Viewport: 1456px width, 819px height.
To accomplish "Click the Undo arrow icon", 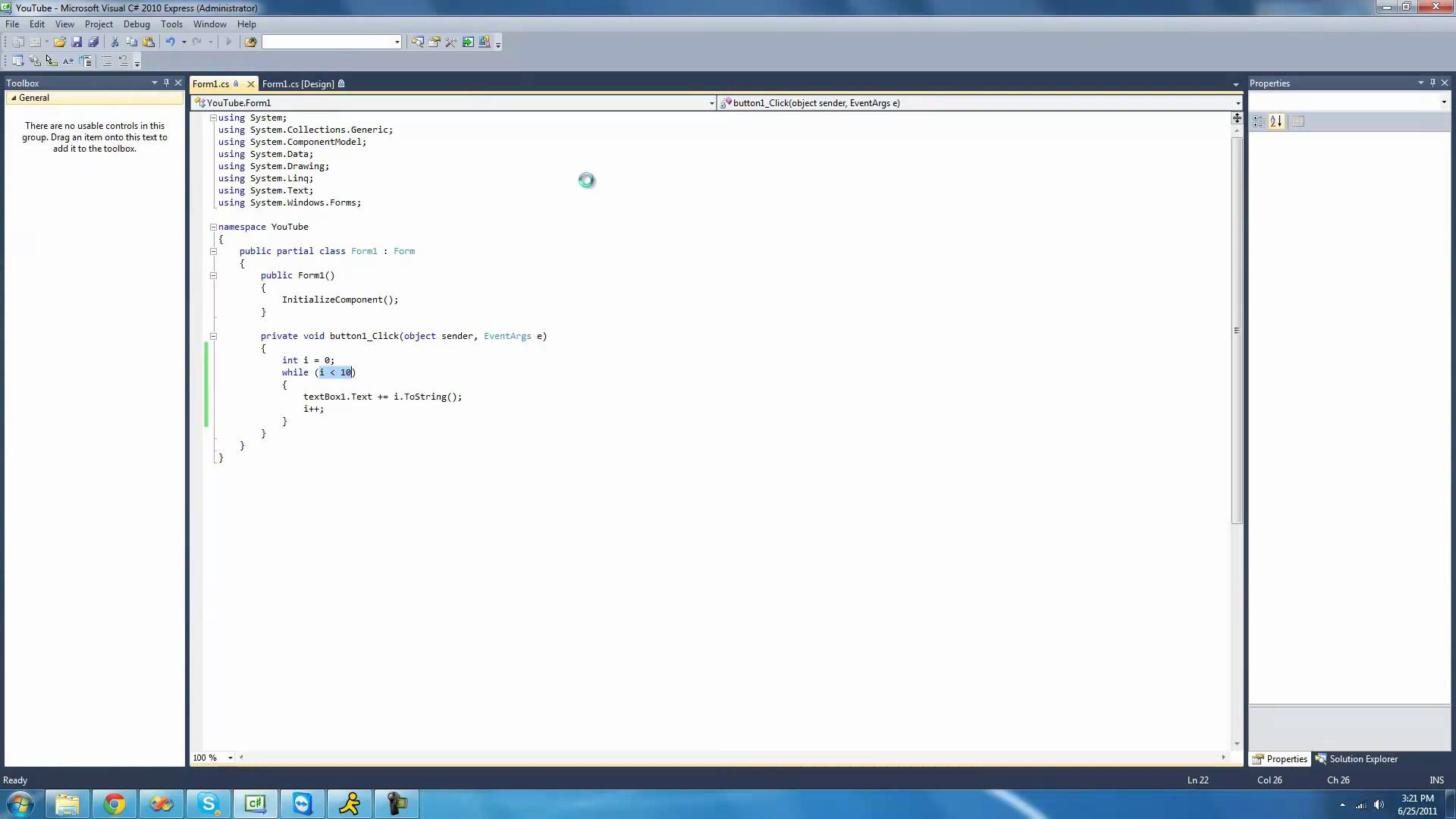I will [x=171, y=42].
